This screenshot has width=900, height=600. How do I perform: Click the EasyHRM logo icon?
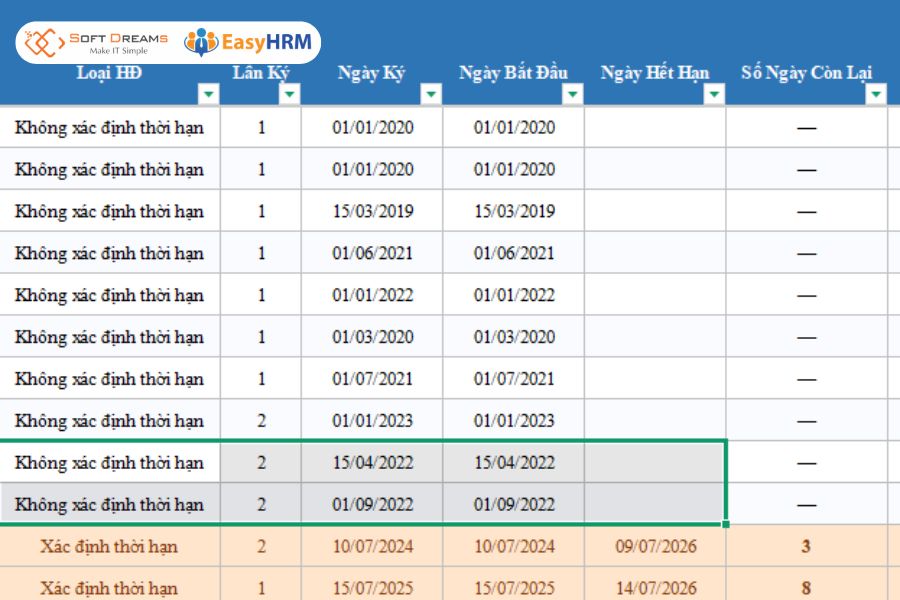tap(201, 42)
